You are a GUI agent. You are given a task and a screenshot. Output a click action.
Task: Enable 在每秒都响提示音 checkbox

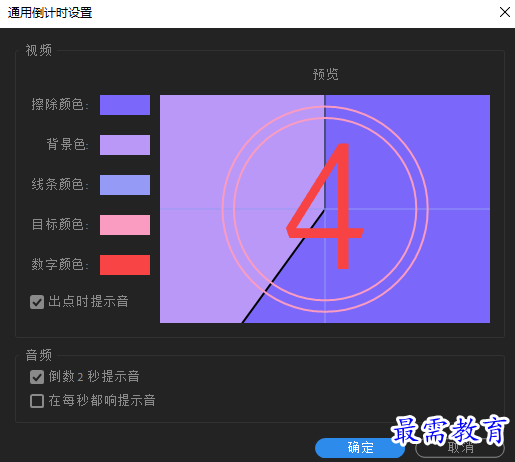tap(37, 401)
